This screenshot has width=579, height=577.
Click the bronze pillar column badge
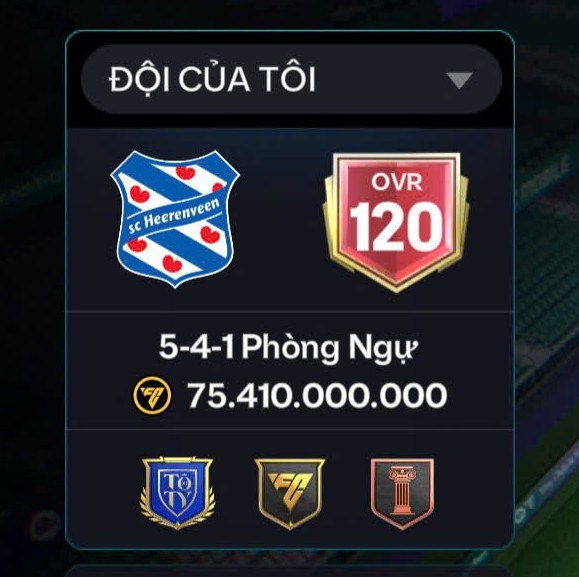[x=402, y=494]
